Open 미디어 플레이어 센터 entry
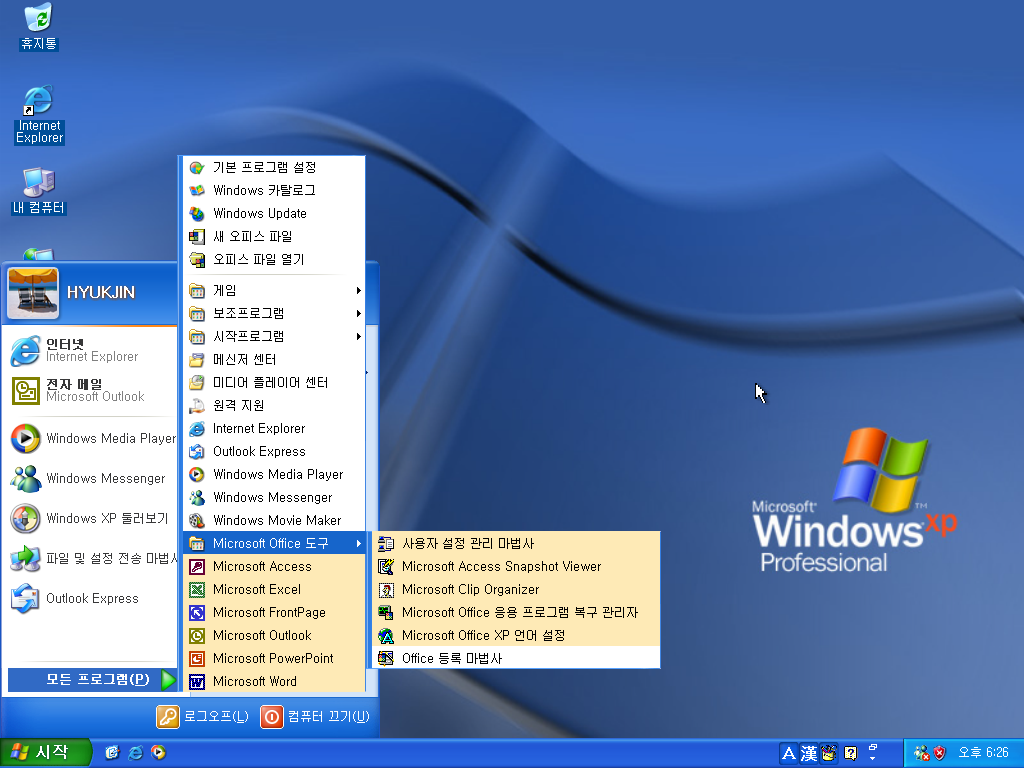This screenshot has height=768, width=1024. (x=274, y=382)
